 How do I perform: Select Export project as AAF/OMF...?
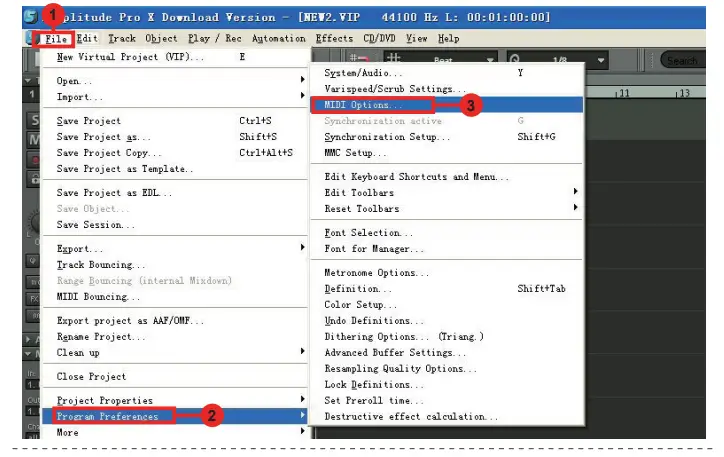[175, 321]
